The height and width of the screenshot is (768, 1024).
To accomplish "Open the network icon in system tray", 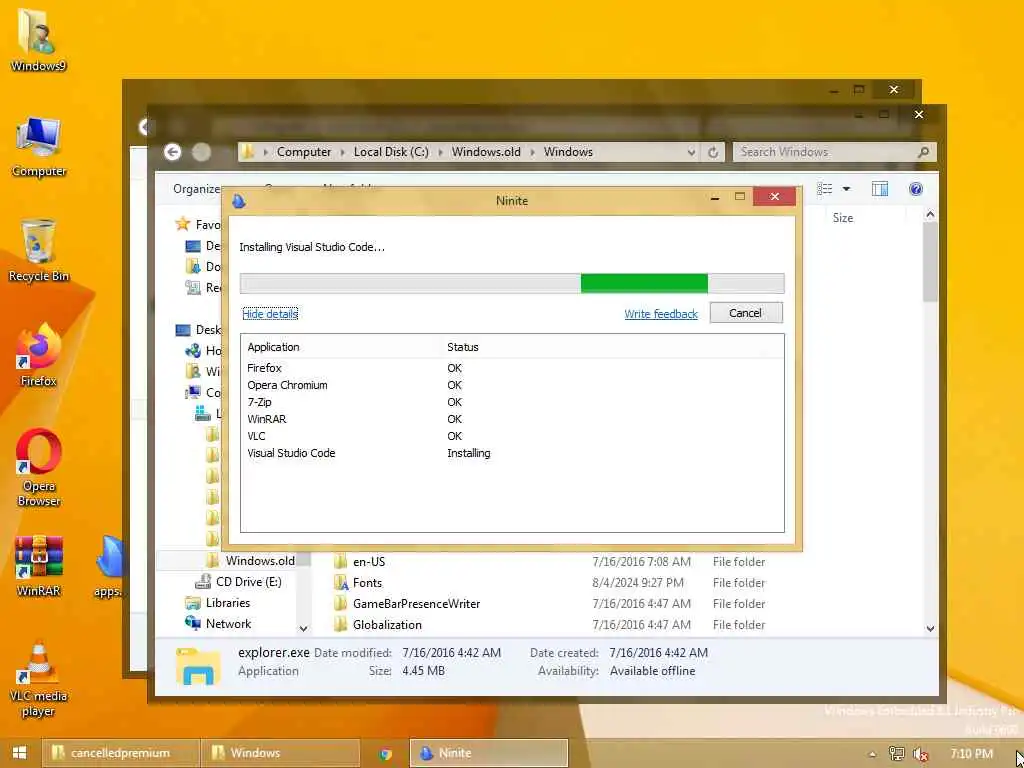I will [897, 754].
